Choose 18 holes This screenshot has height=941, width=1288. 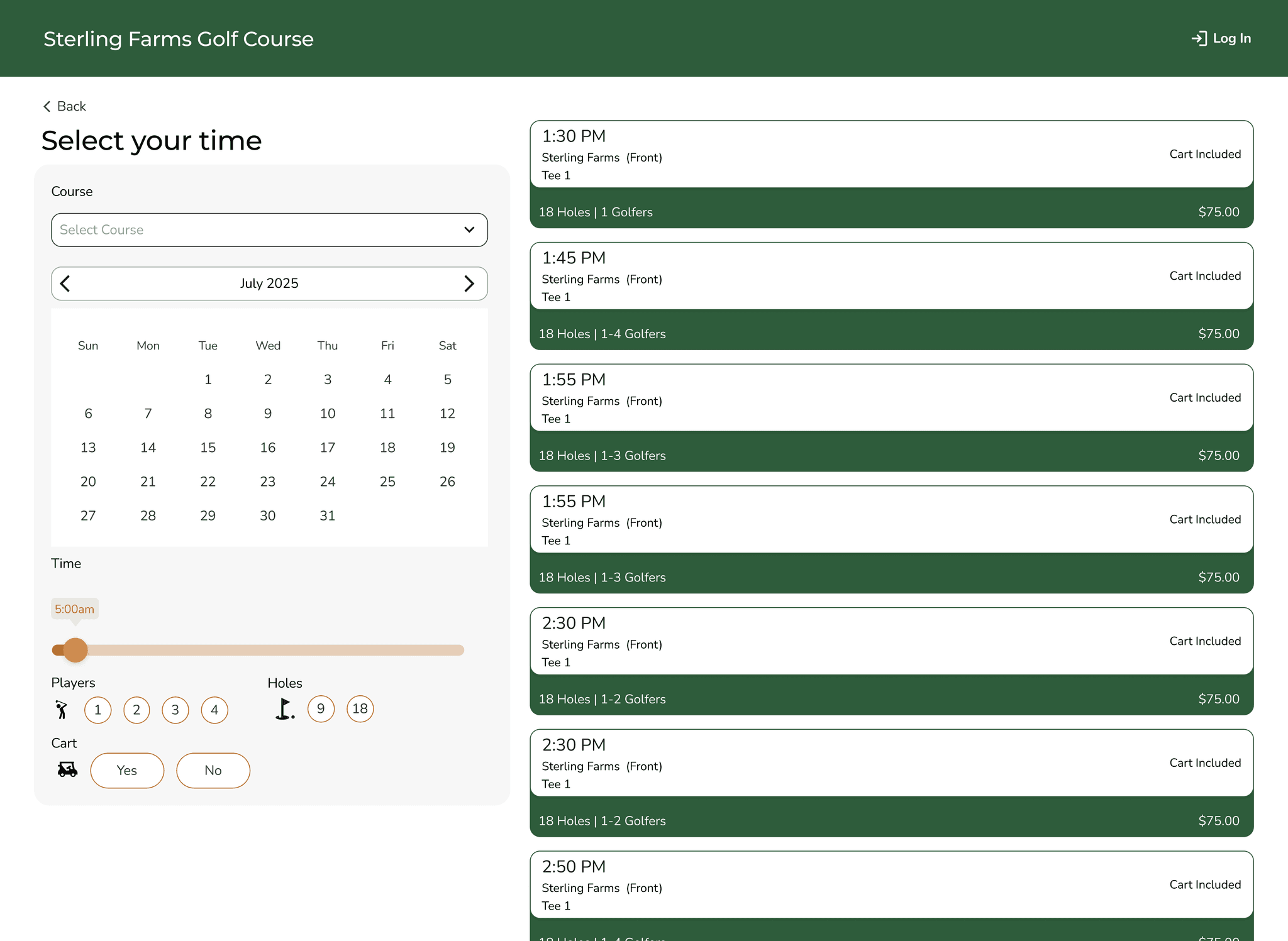pyautogui.click(x=360, y=709)
